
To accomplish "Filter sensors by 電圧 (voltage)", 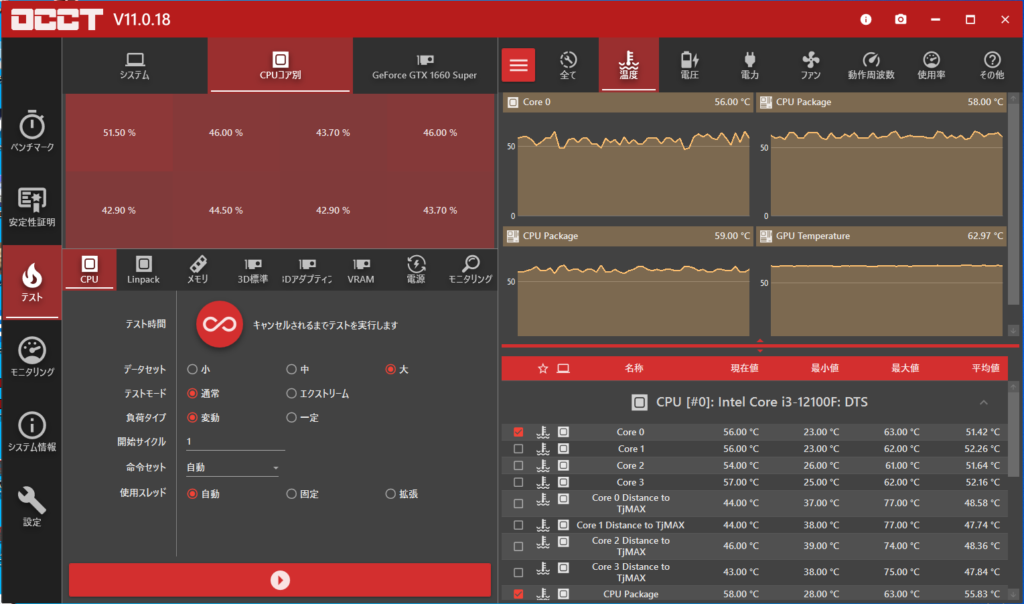I will [x=690, y=65].
